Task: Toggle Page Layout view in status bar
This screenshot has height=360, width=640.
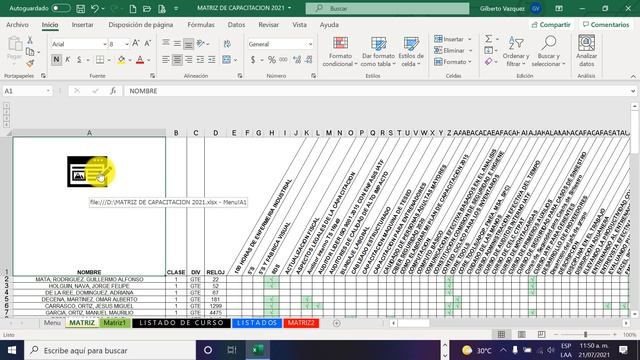Action: click(521, 335)
